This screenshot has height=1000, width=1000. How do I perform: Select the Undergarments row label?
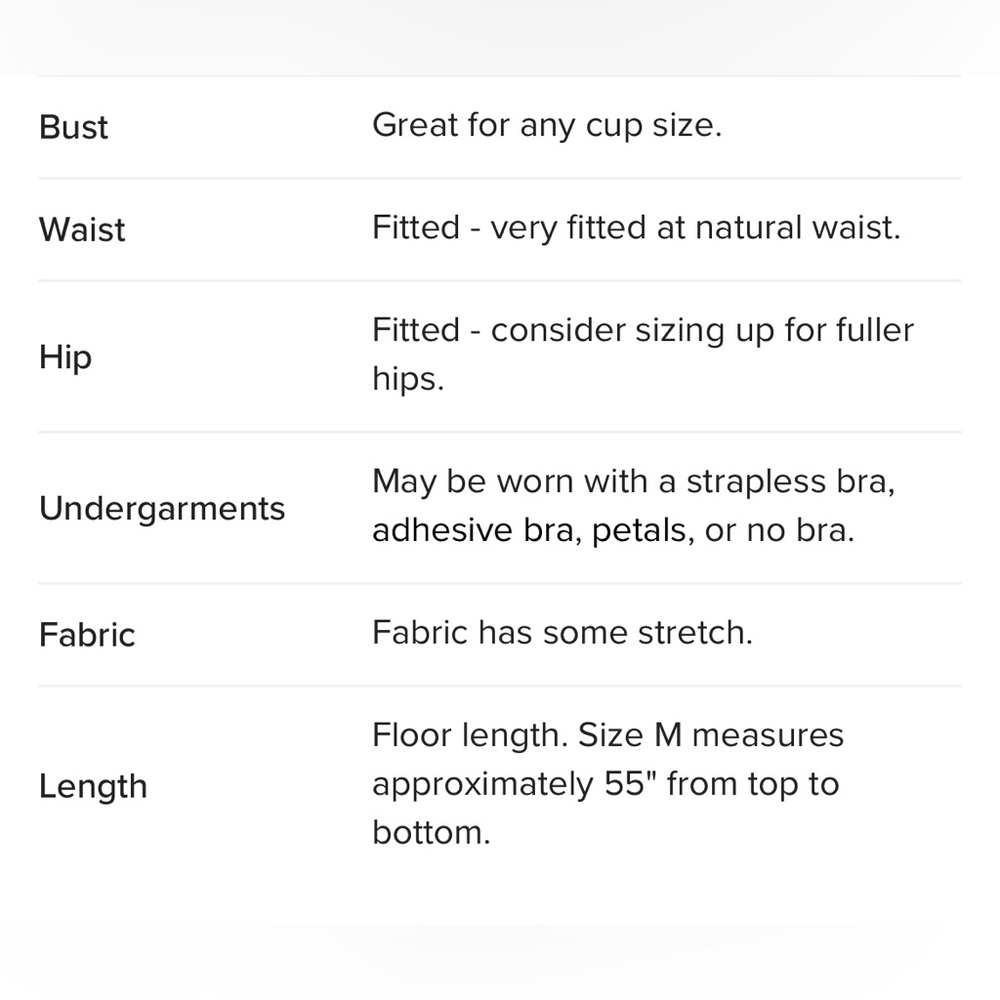point(162,508)
